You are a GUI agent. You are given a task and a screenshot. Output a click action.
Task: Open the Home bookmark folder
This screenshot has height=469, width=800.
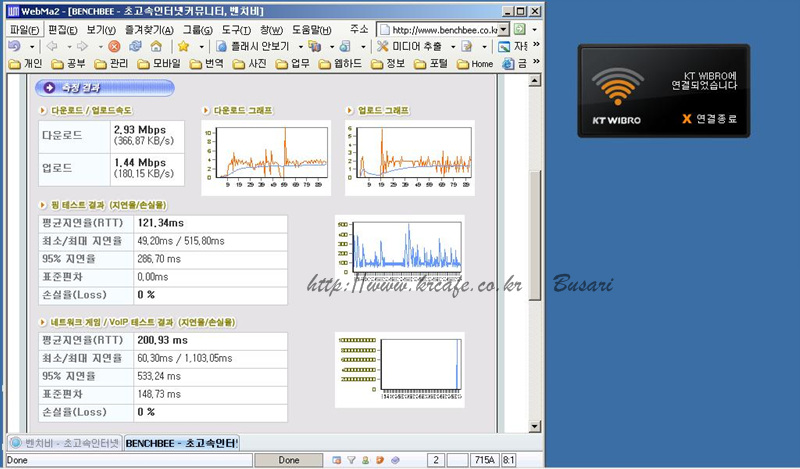click(475, 64)
